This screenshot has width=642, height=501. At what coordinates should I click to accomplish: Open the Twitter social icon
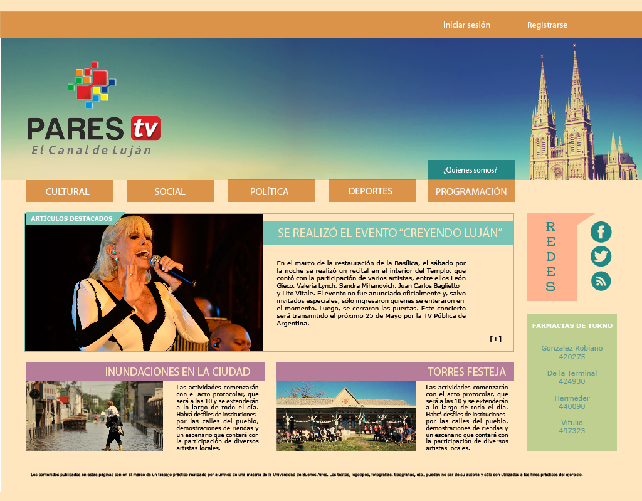600,256
